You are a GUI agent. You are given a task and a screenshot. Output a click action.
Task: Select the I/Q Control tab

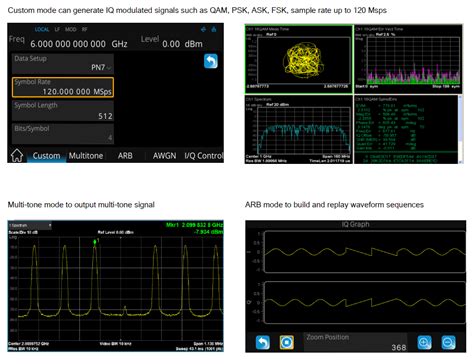(204, 156)
